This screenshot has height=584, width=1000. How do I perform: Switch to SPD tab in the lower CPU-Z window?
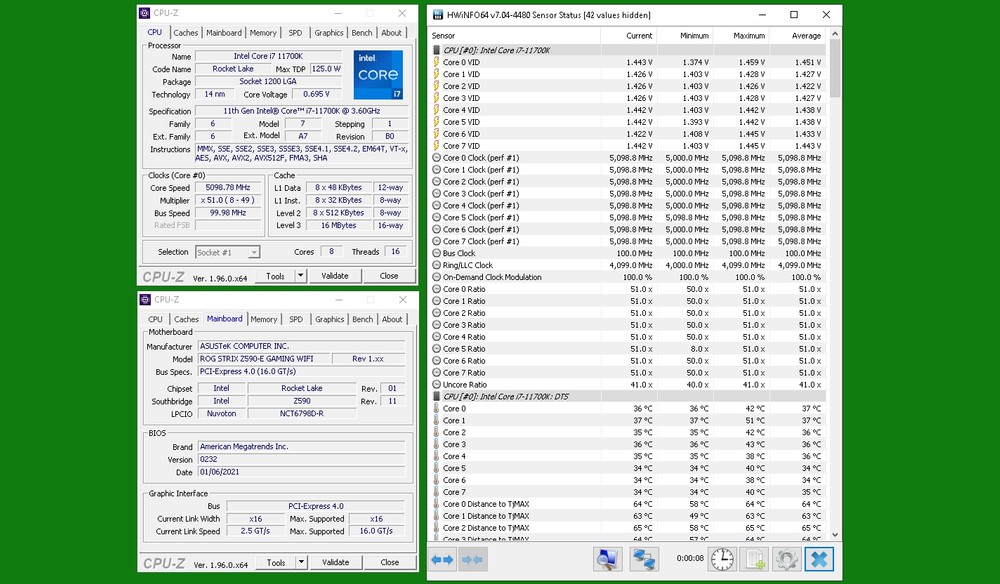(296, 320)
